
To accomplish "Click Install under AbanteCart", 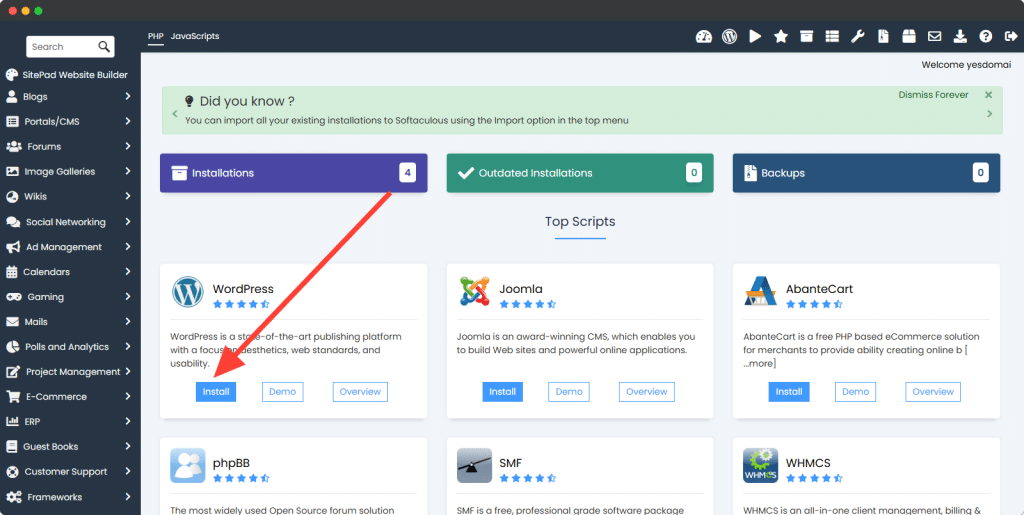I will coord(789,392).
